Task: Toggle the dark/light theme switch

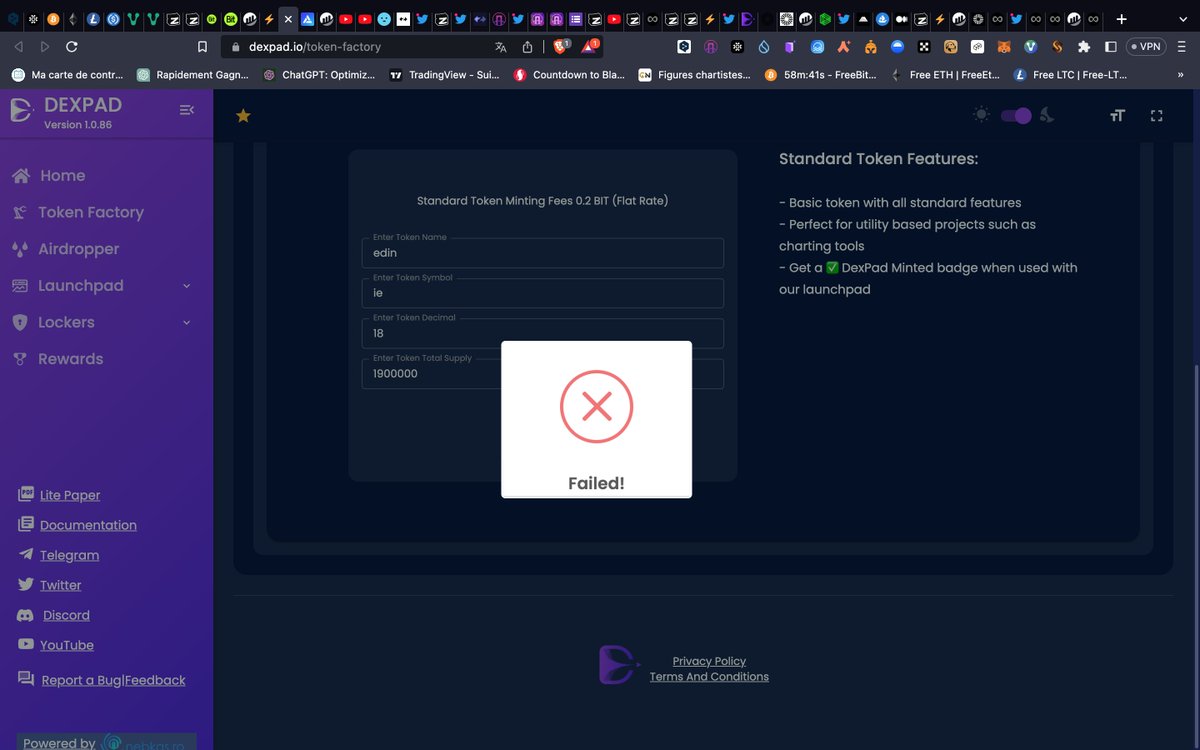Action: [1016, 116]
